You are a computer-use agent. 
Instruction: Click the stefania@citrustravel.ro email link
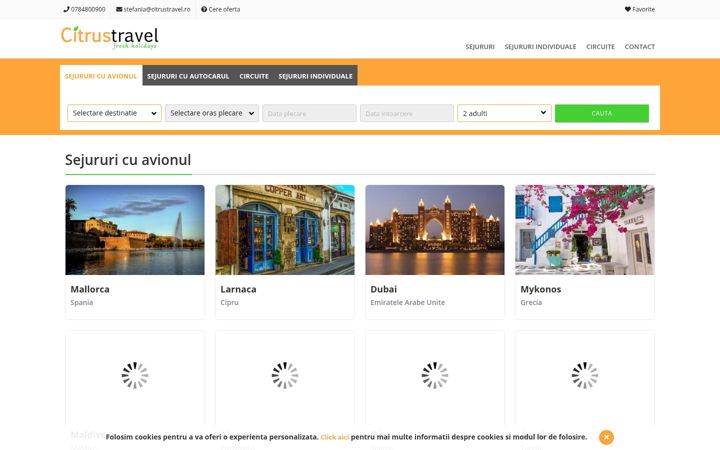pos(157,9)
